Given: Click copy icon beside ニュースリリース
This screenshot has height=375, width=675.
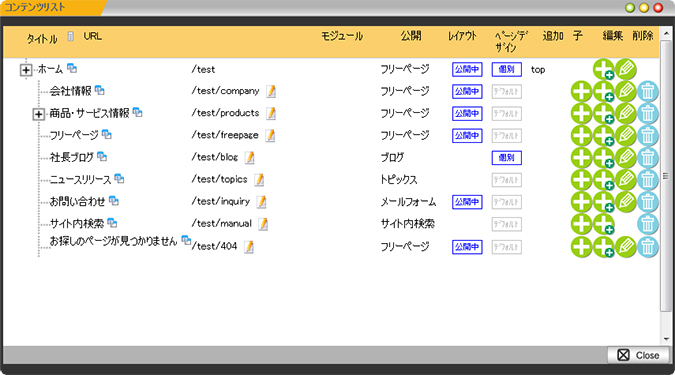Looking at the screenshot, I should pyautogui.click(x=119, y=178).
